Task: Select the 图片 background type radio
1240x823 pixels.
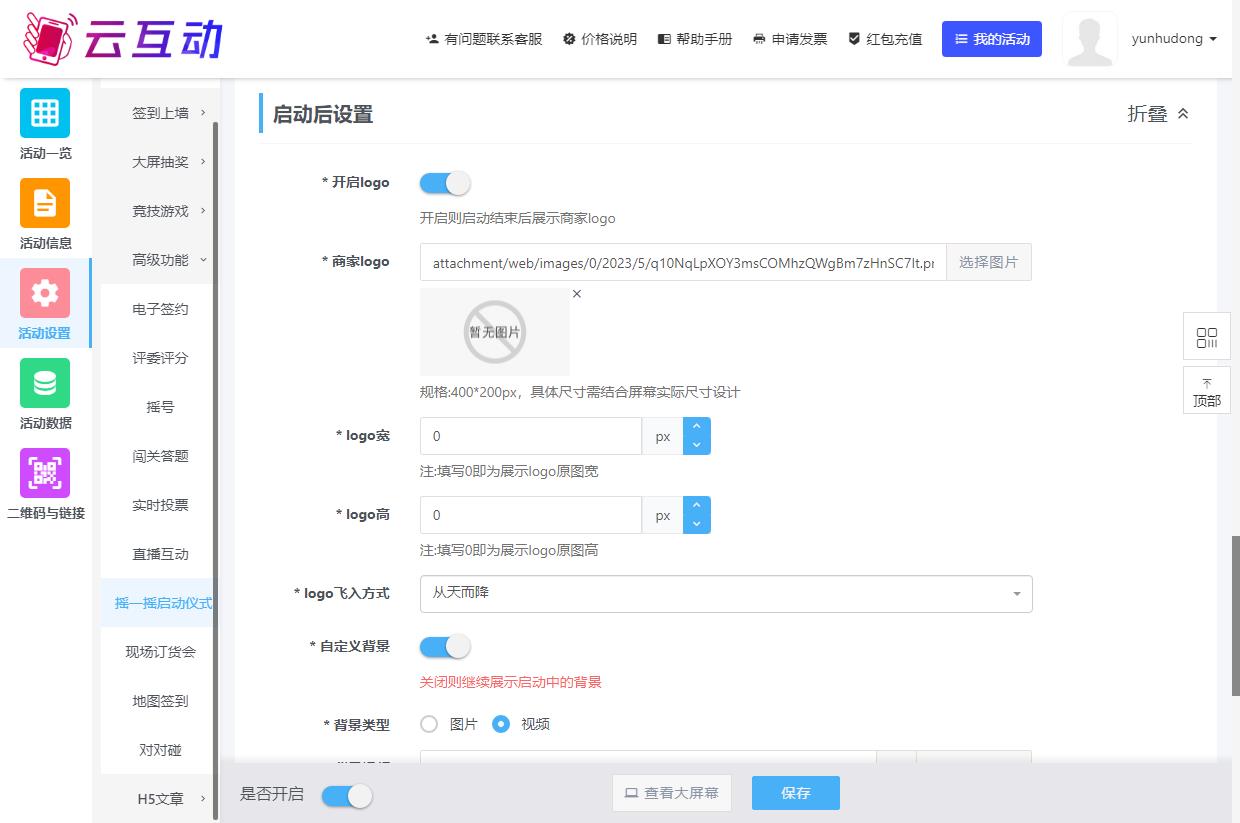Action: coord(430,724)
